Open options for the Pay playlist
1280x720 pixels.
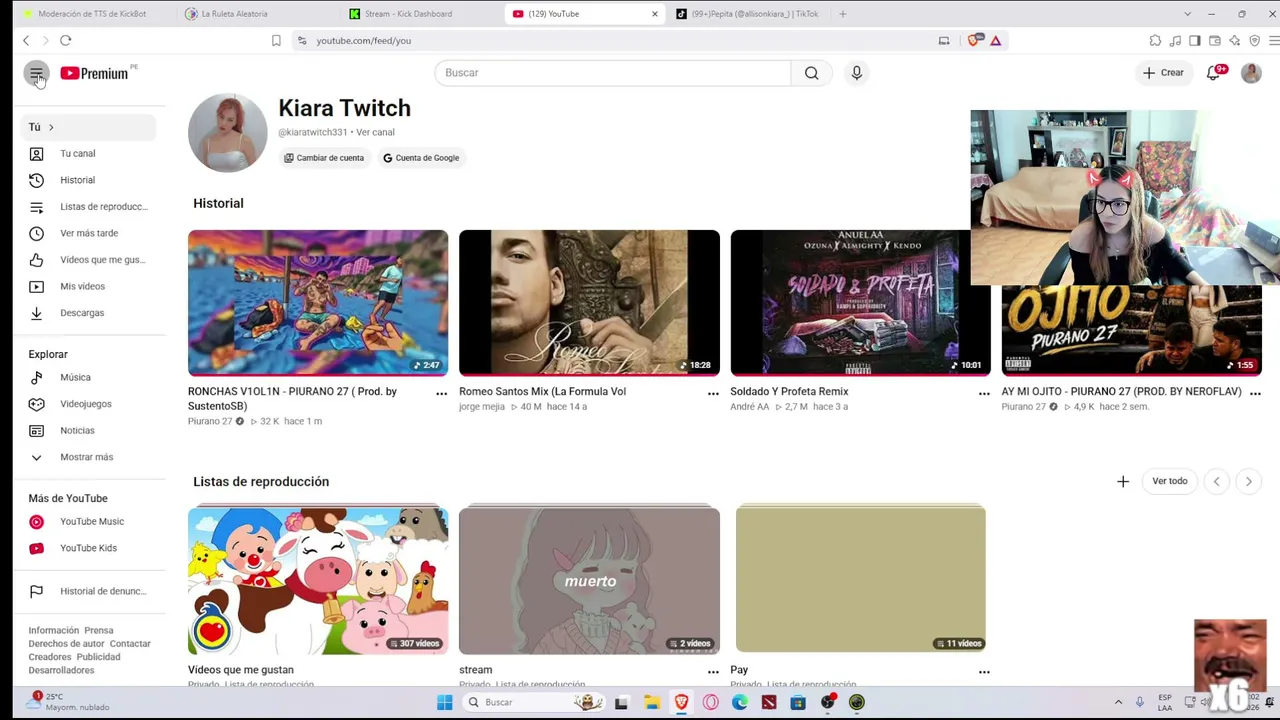[x=984, y=672]
